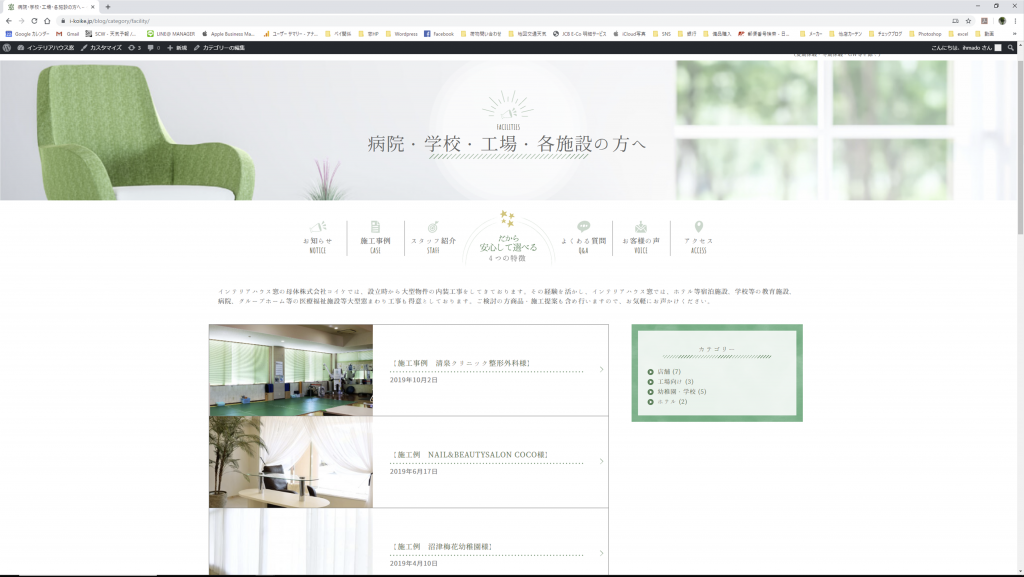Open the 沼津梅花幼稚園様 post title
The width and height of the screenshot is (1024, 577).
pyautogui.click(x=442, y=547)
